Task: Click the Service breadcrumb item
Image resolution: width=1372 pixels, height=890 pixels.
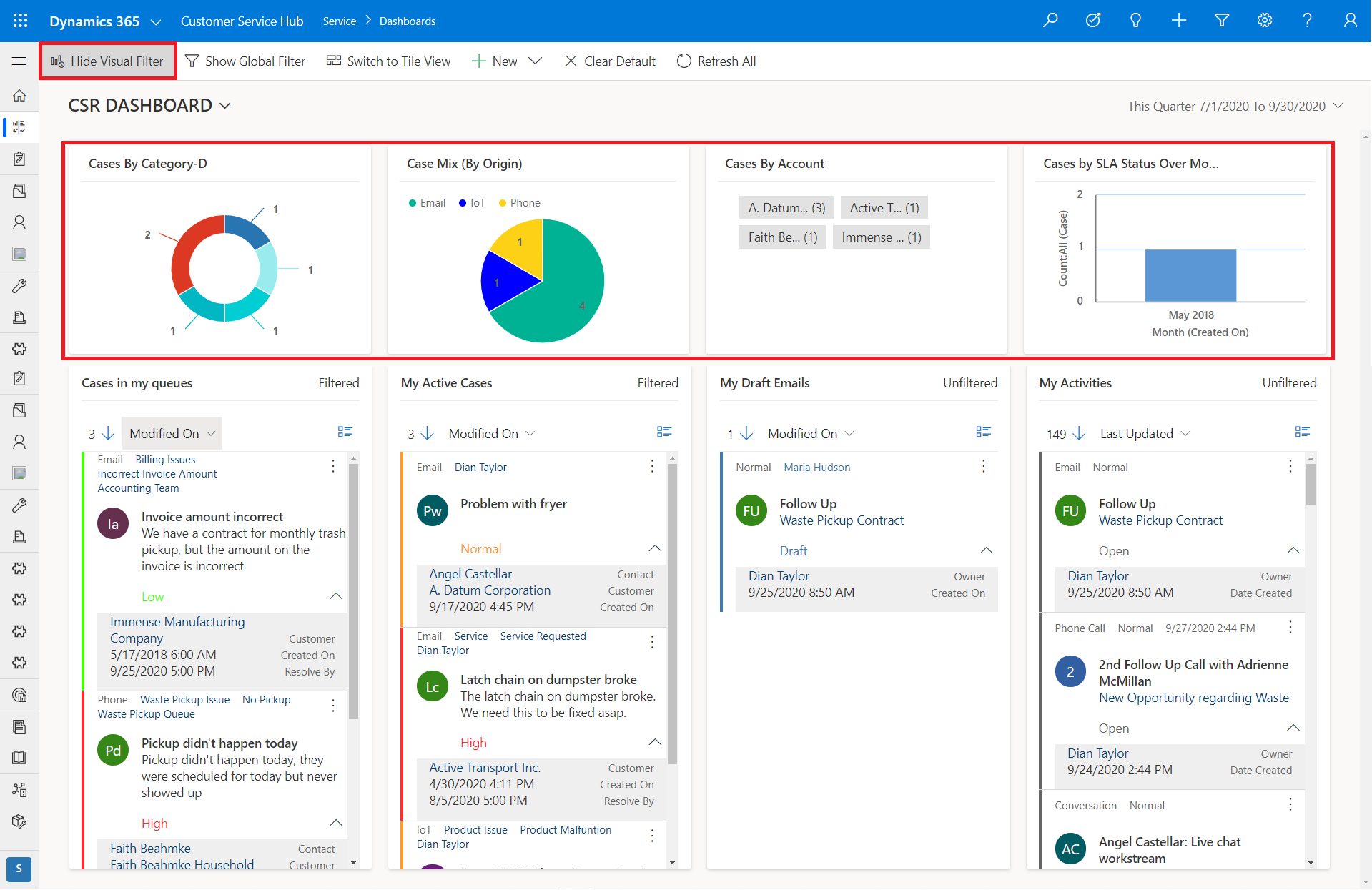Action: [x=340, y=21]
